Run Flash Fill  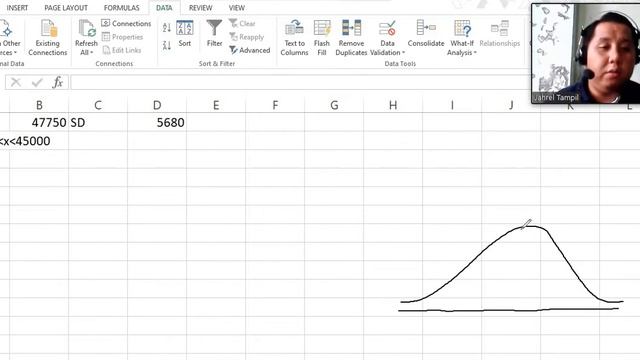(x=322, y=38)
